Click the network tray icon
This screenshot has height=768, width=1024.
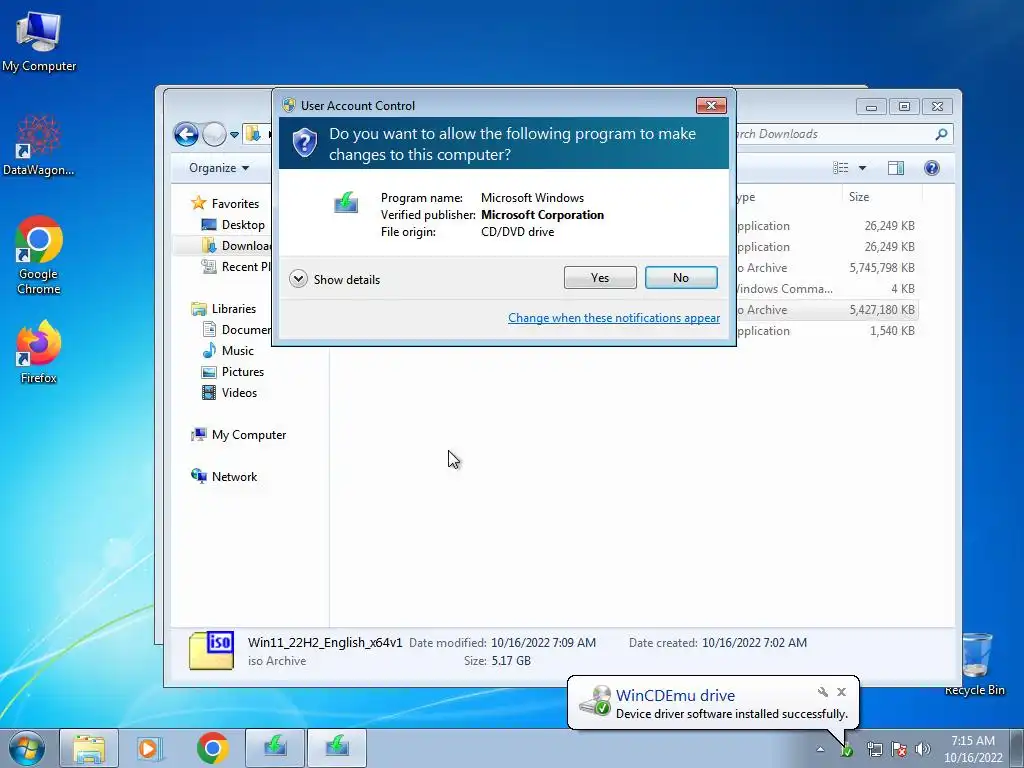pos(874,749)
